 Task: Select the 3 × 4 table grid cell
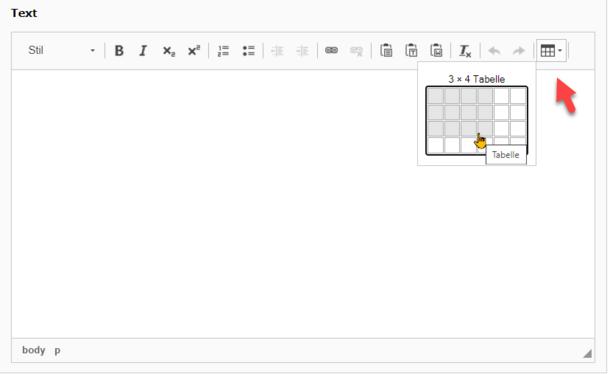coord(485,129)
